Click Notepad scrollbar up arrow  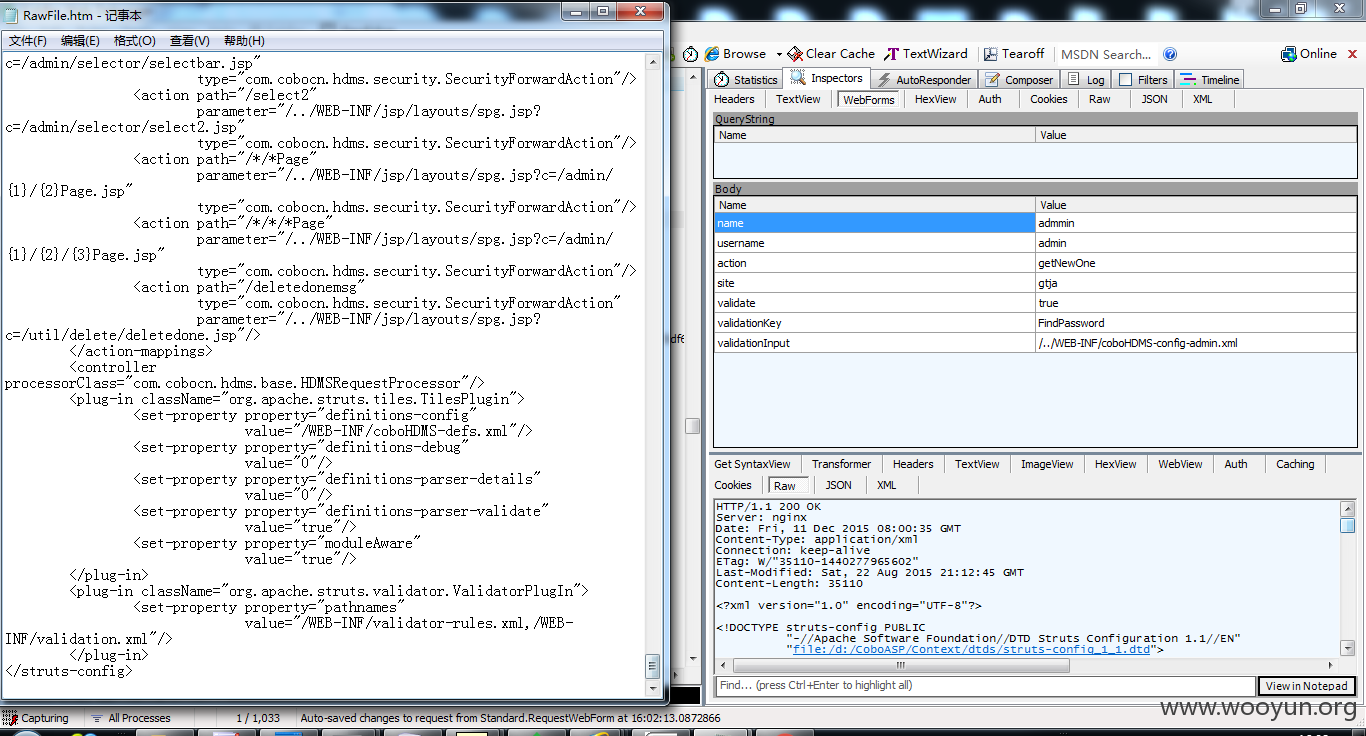pyautogui.click(x=652, y=61)
